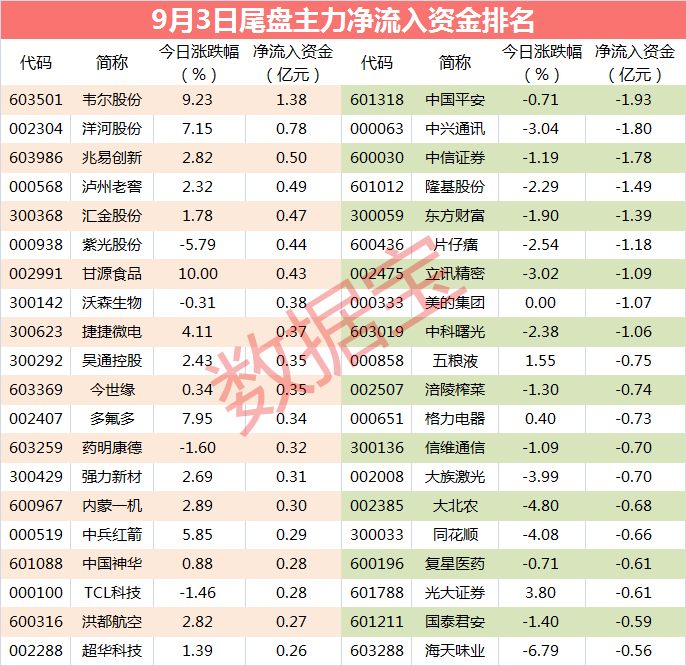686x666 pixels.
Task: Select stock name 洪都航空
Action: pos(112,621)
